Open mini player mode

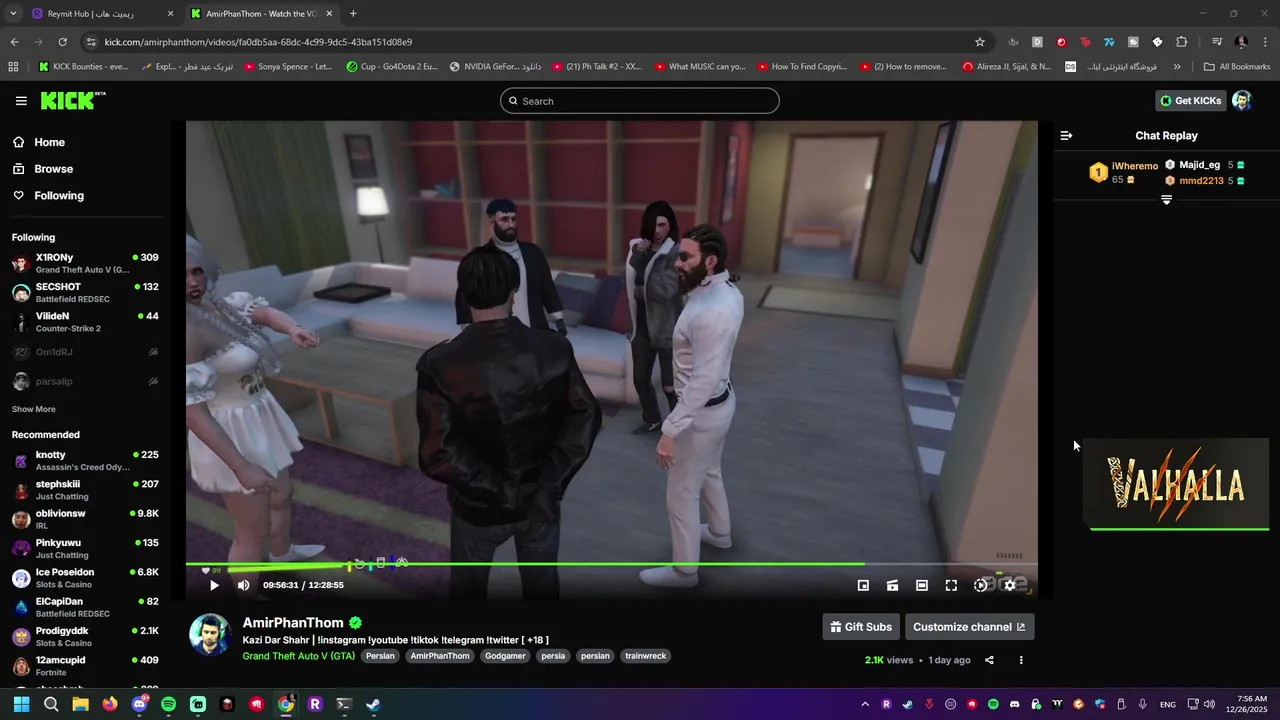coord(863,585)
